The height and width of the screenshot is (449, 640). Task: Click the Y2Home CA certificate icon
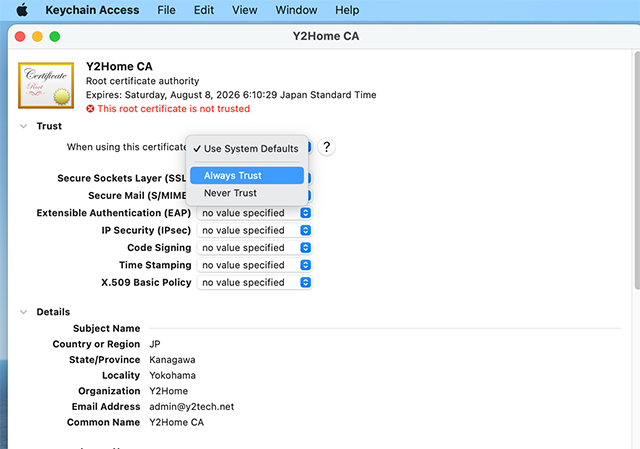[x=46, y=85]
